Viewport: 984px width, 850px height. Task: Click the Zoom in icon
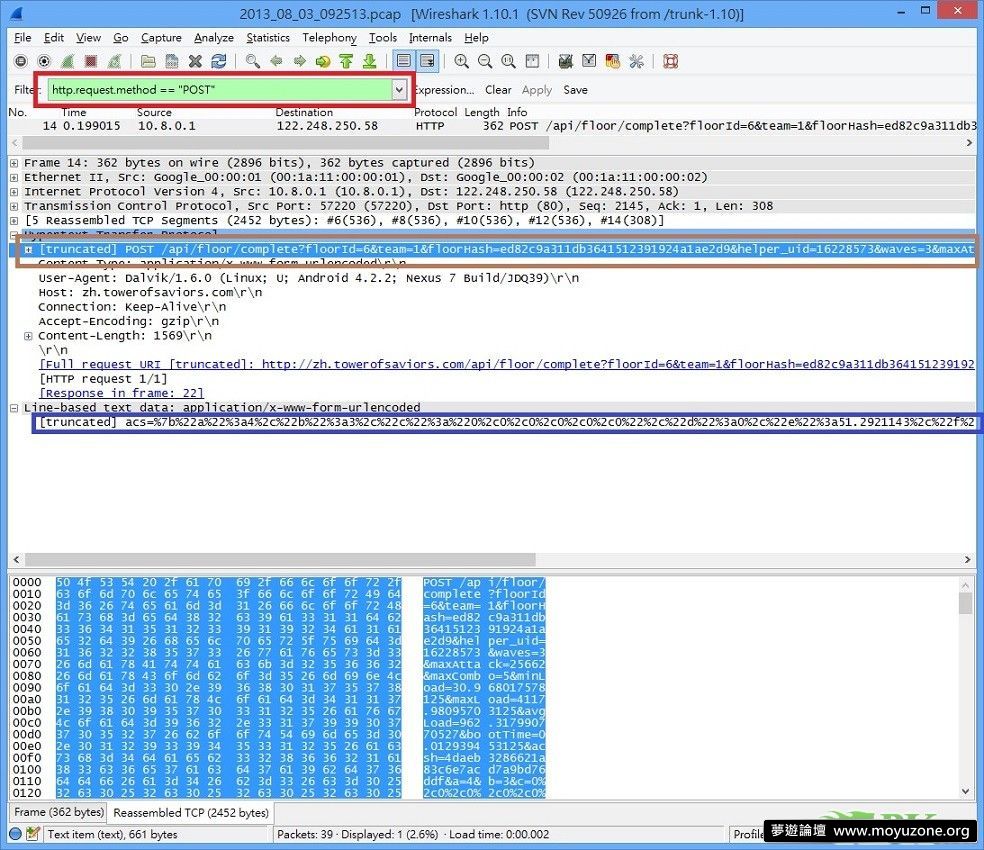tap(461, 62)
